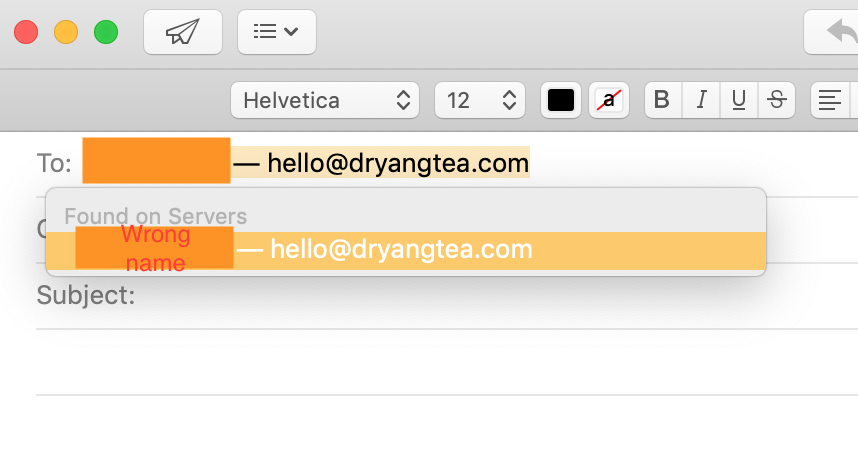This screenshot has height=468, width=858.
Task: Align text left
Action: click(830, 100)
